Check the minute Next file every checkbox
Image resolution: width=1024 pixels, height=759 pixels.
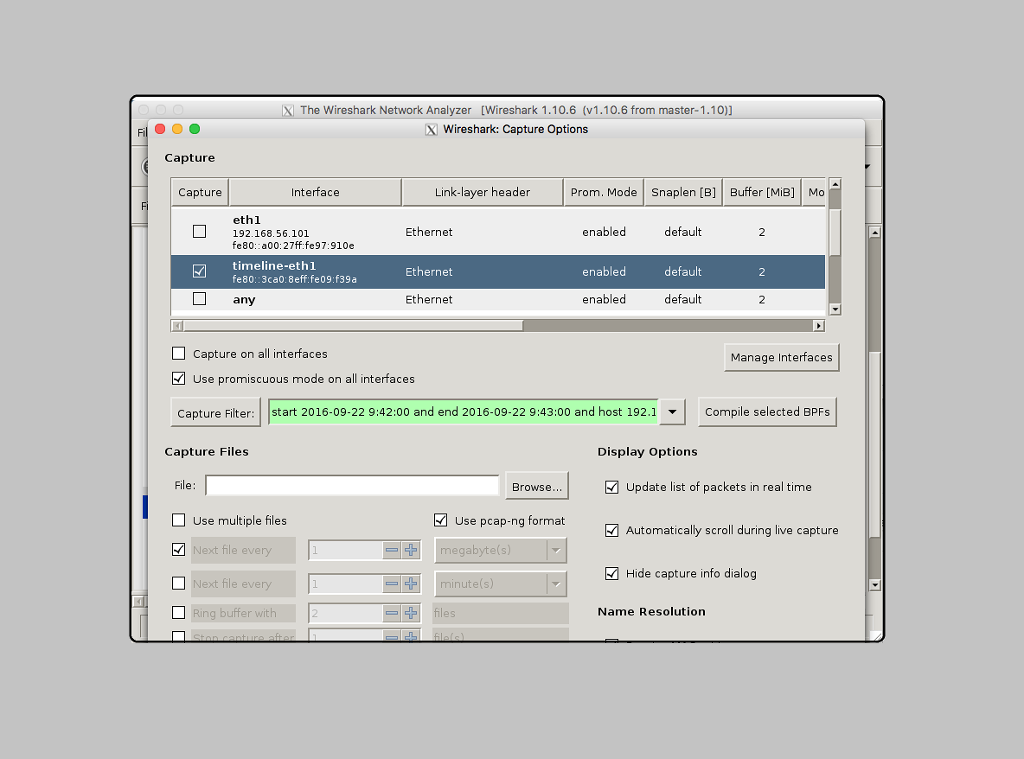(x=178, y=583)
